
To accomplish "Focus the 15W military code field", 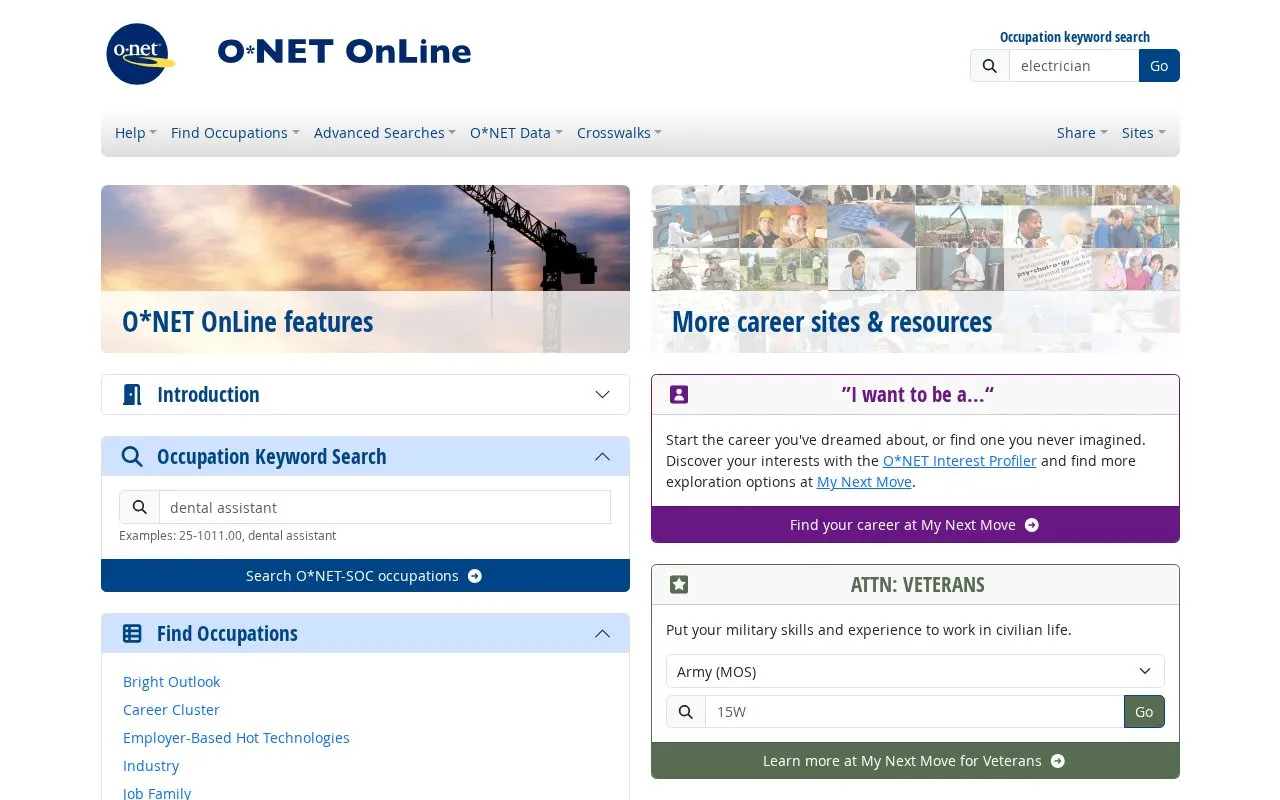I will pos(914,712).
